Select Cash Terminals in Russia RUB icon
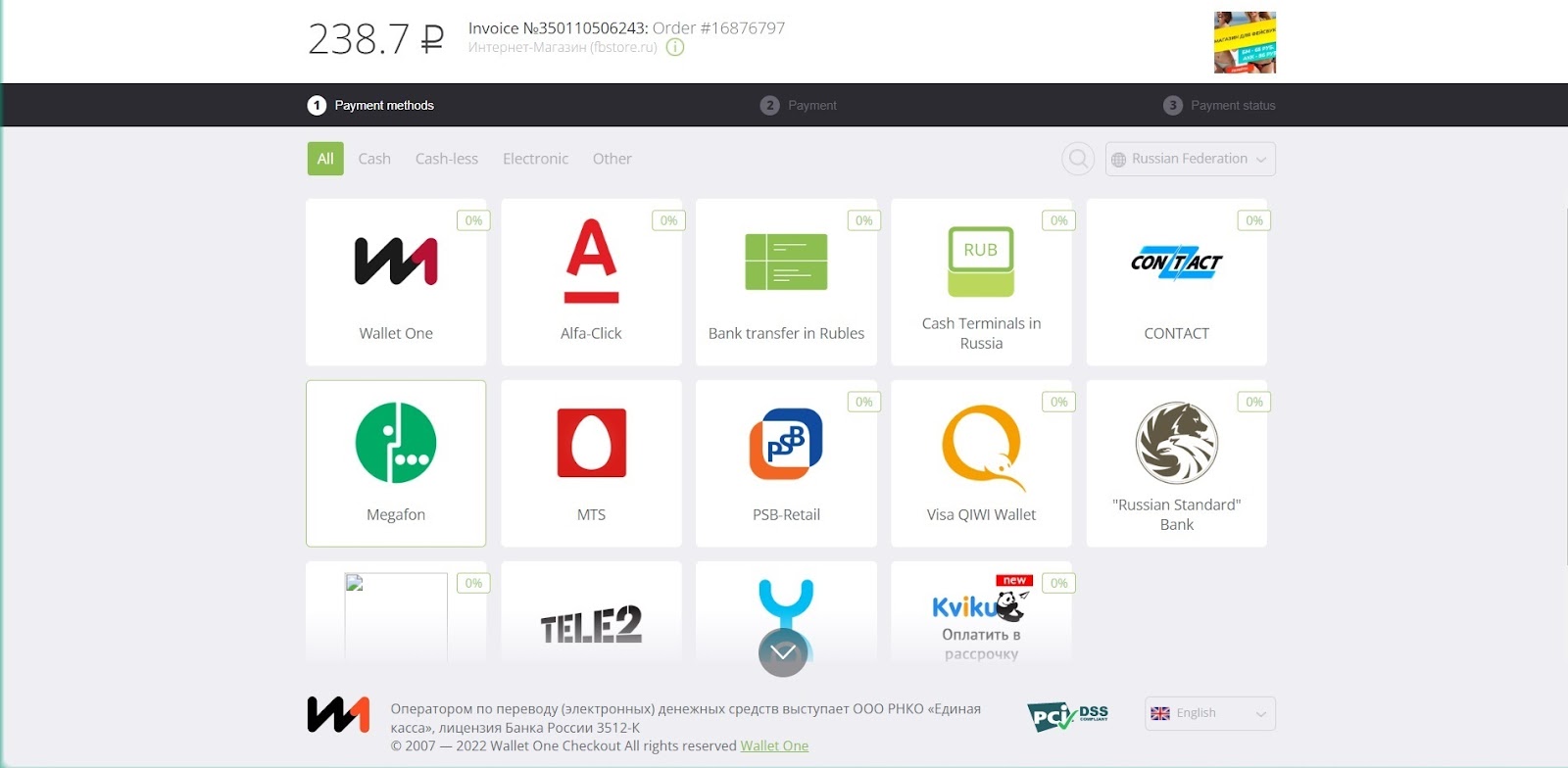Viewport: 1568px width, 768px height. (981, 262)
